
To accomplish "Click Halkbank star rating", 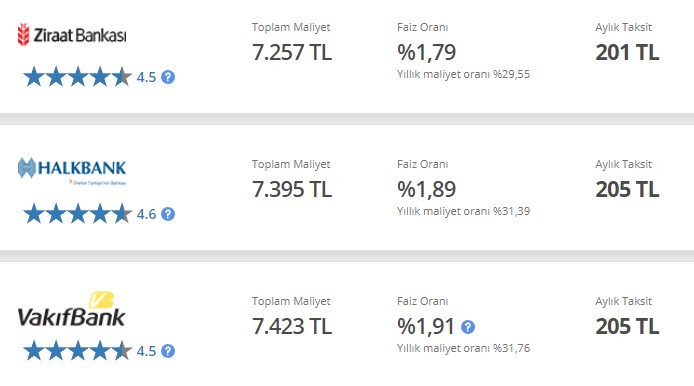I will [77, 214].
